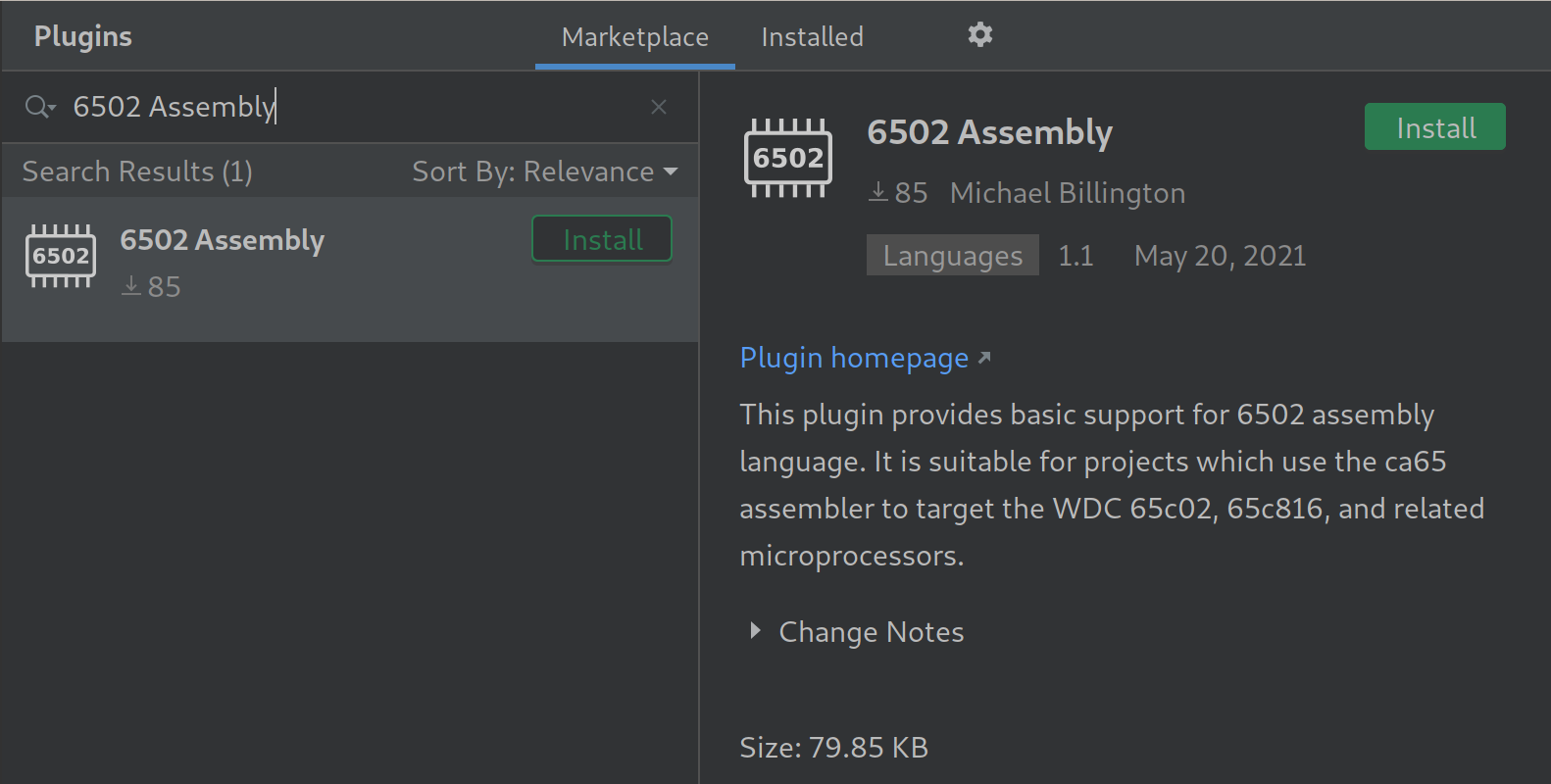This screenshot has width=1551, height=784.
Task: Expand the Change Notes section
Action: pos(755,631)
